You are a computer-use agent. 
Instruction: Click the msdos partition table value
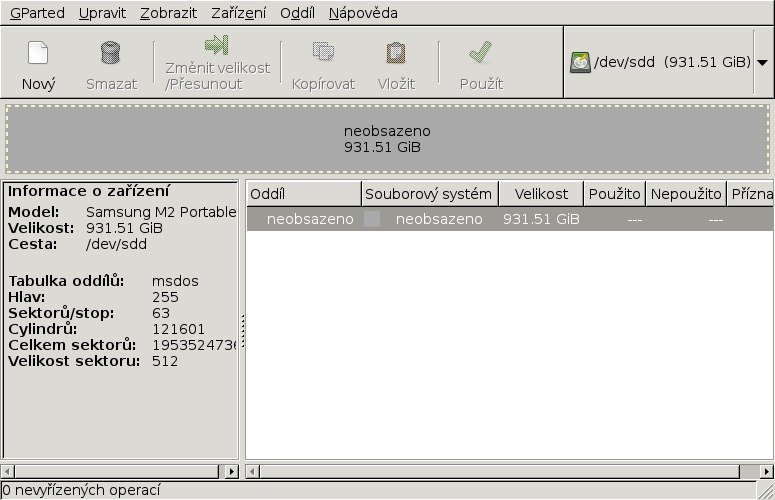tap(175, 281)
